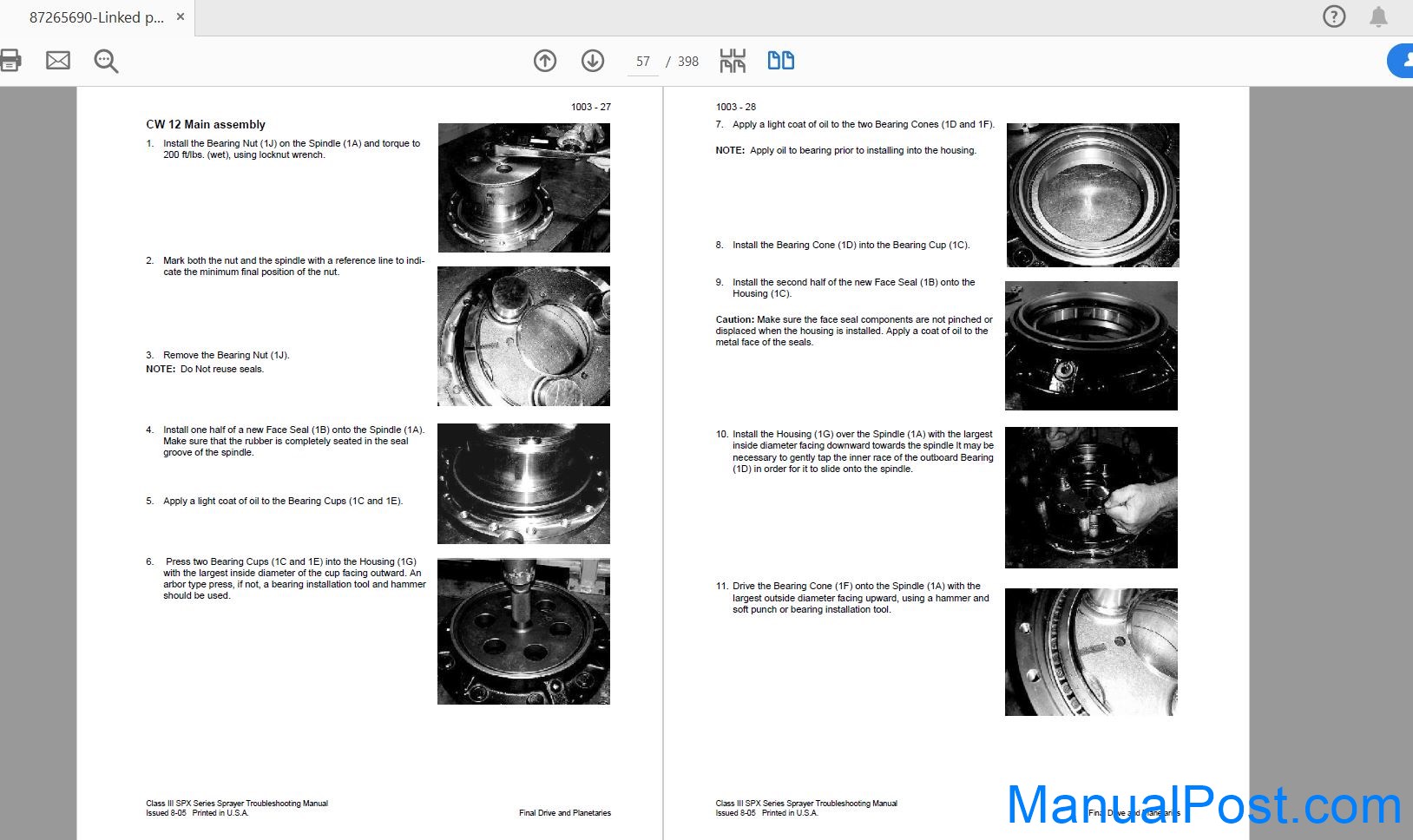Click the locknut wrench photo for step 1

click(524, 187)
